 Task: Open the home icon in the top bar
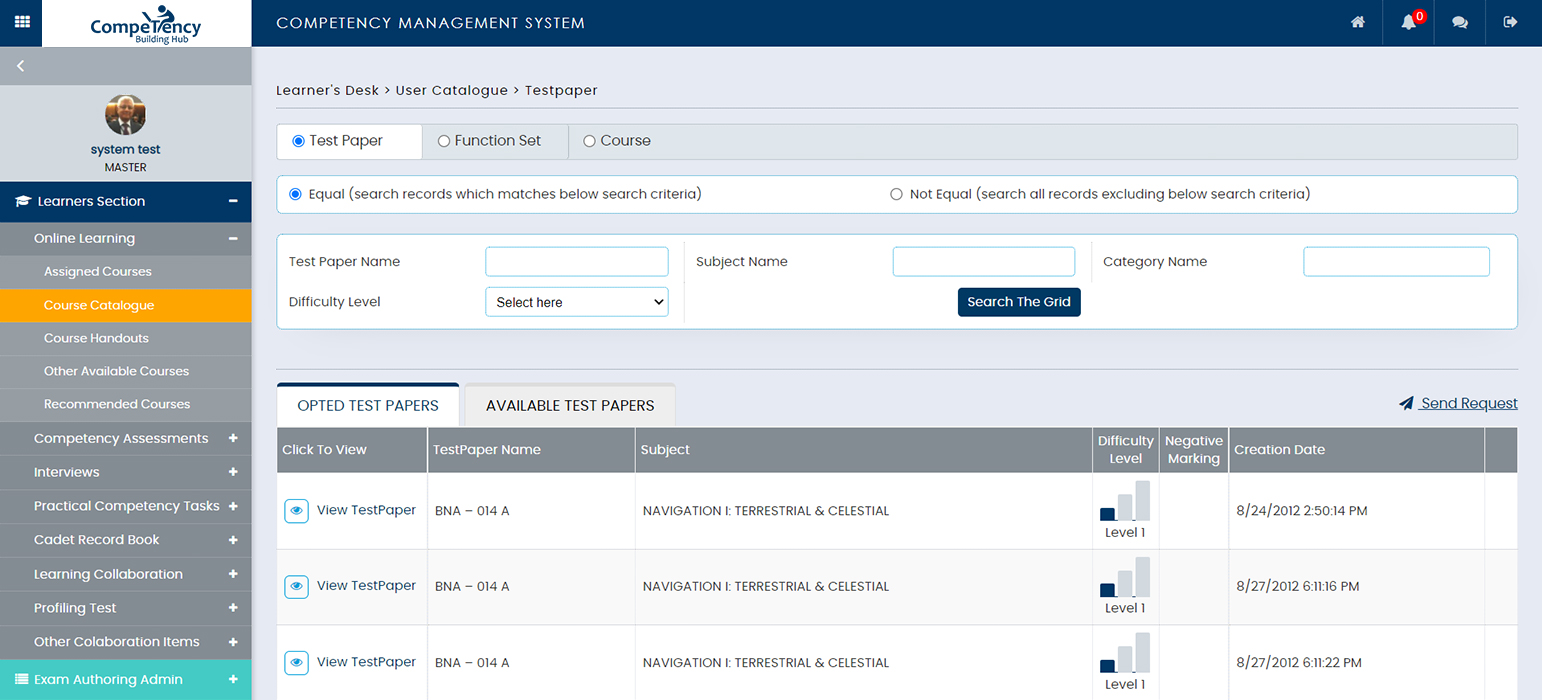pos(1357,20)
